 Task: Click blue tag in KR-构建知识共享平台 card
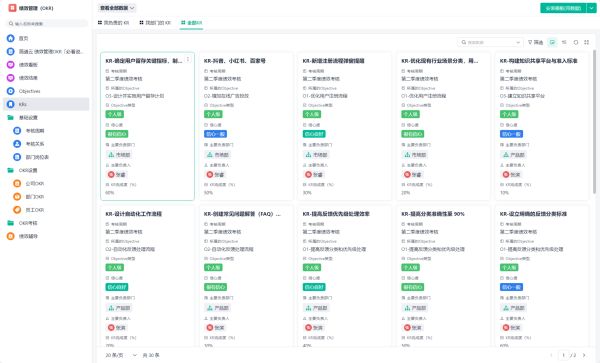(x=512, y=134)
